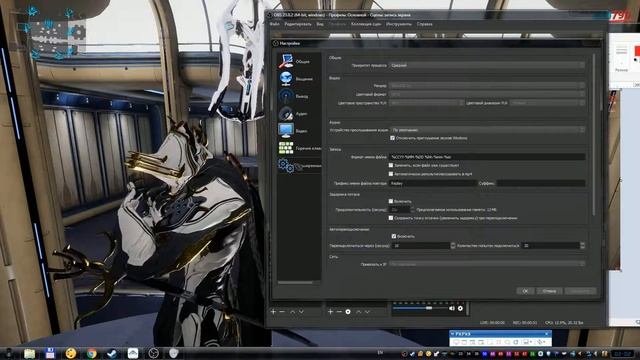This screenshot has height=360, width=640.
Task: Open the Audio (Аудио) settings category
Action: 299,113
